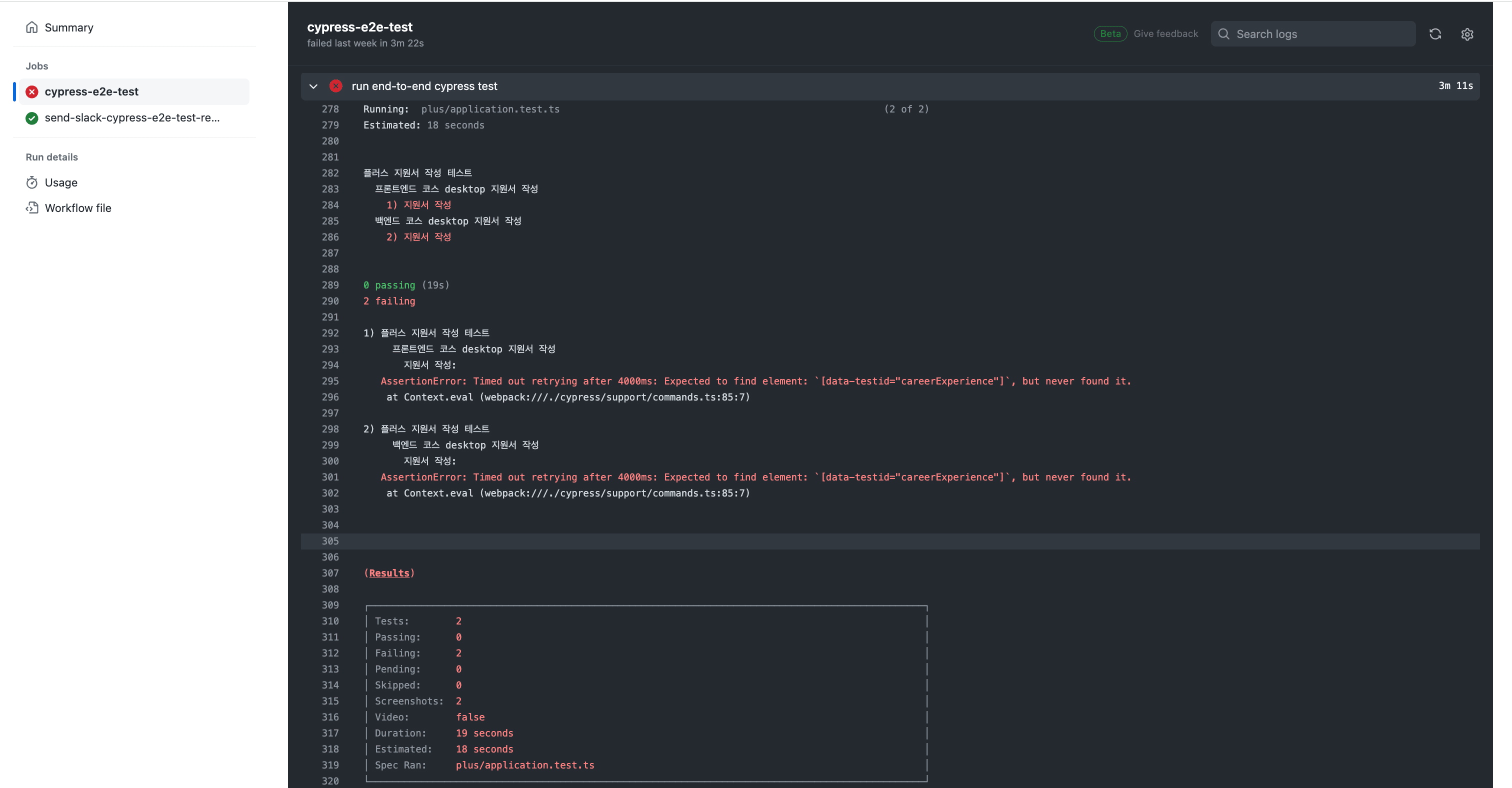Image resolution: width=1512 pixels, height=788 pixels.
Task: Click the Workflow file icon
Action: point(31,207)
